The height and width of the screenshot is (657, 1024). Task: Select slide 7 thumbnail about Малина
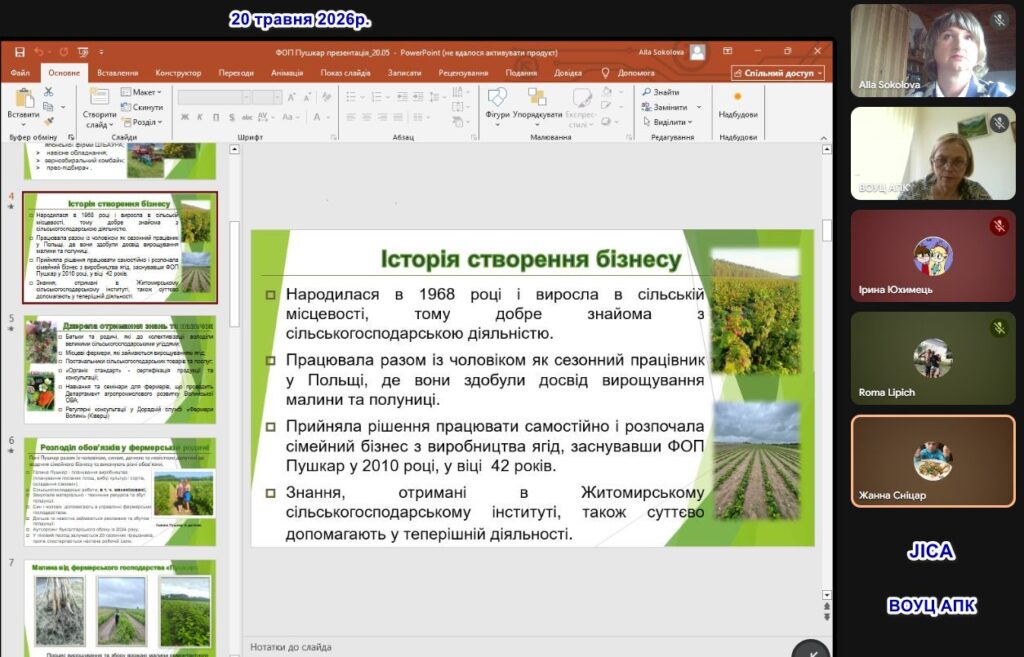[120, 607]
